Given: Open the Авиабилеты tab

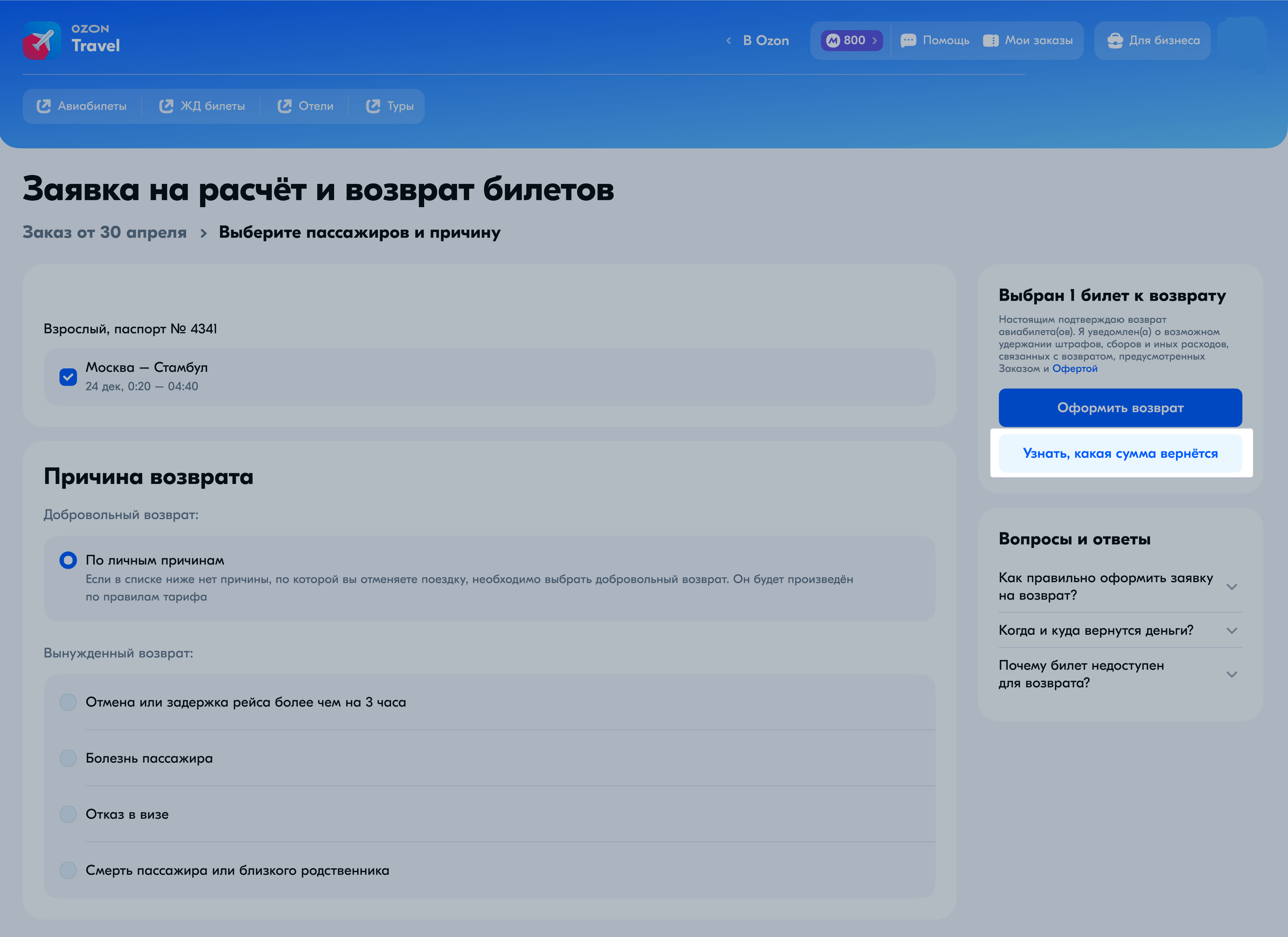Looking at the screenshot, I should [x=82, y=106].
